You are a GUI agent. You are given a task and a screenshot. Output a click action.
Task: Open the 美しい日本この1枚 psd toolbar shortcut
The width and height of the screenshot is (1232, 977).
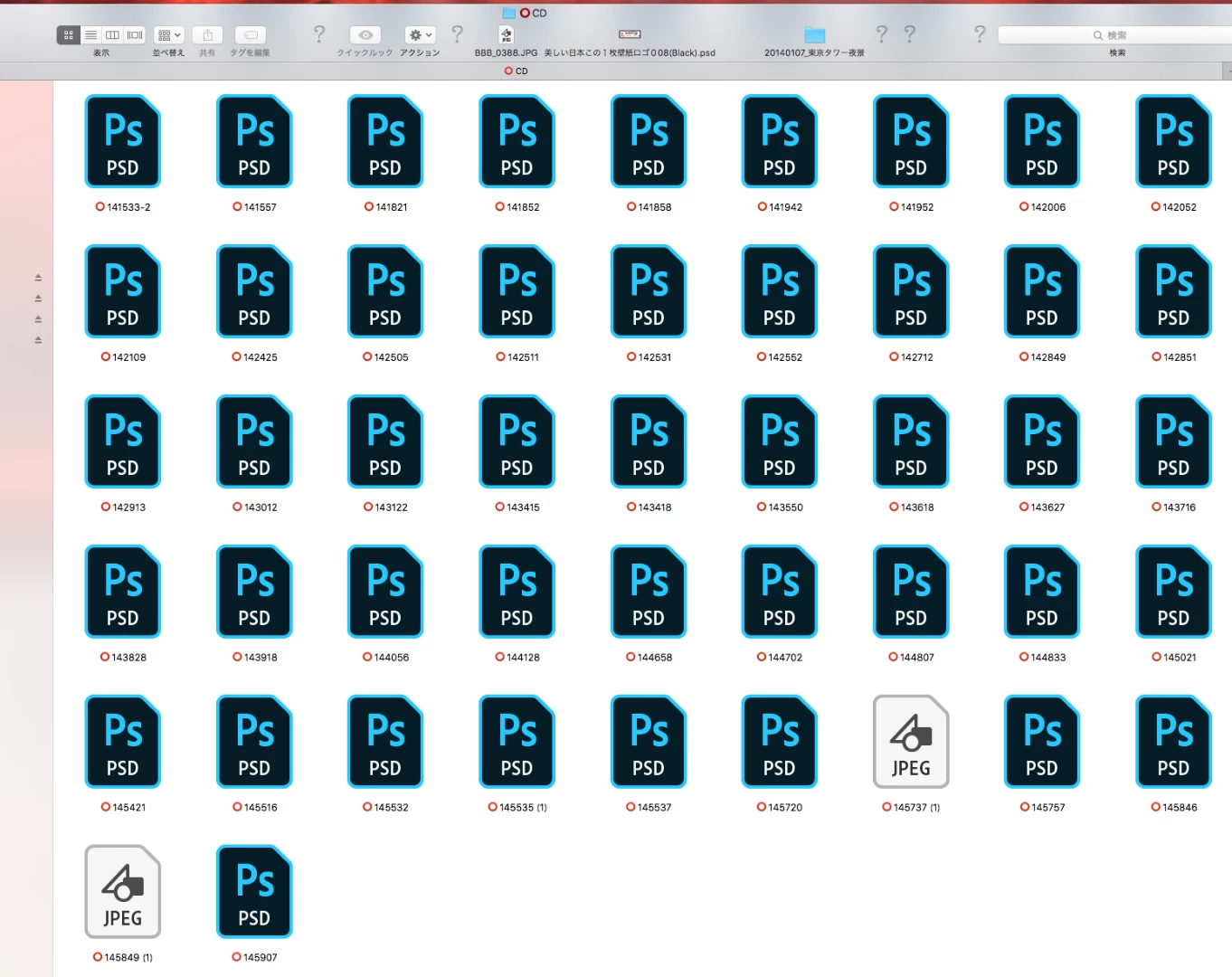(x=630, y=35)
